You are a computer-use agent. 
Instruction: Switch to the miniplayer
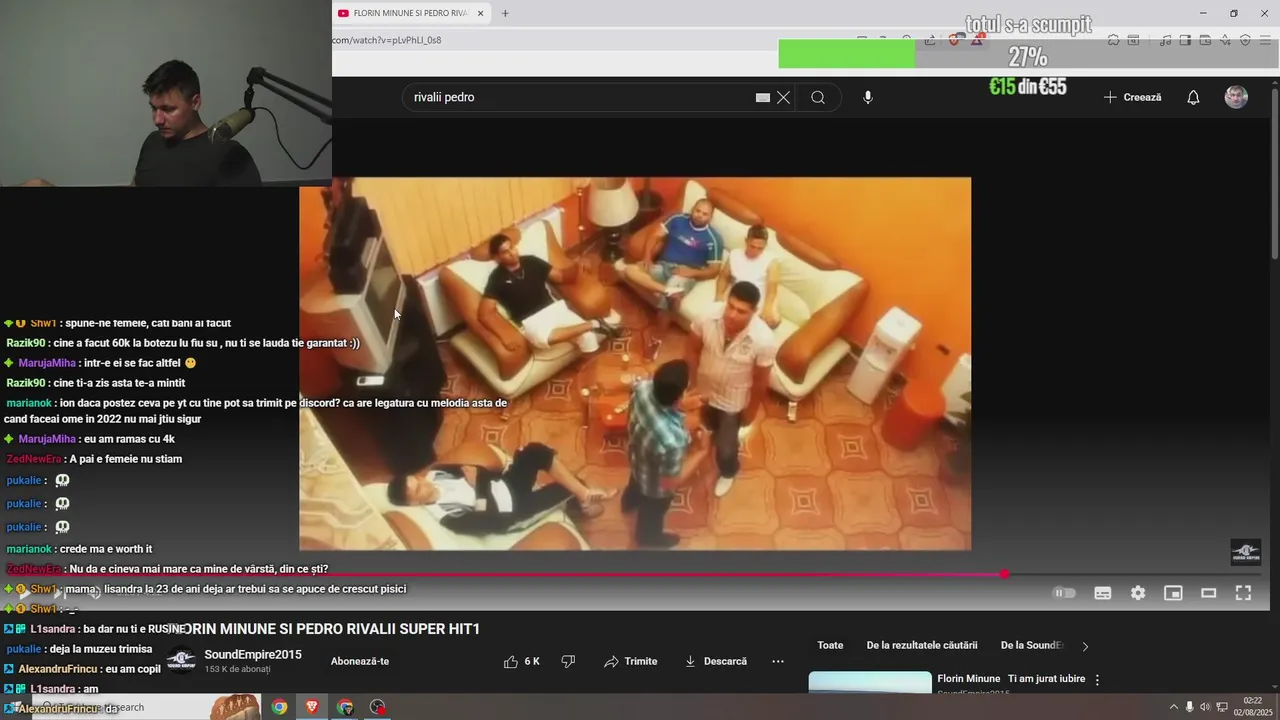(x=1173, y=593)
